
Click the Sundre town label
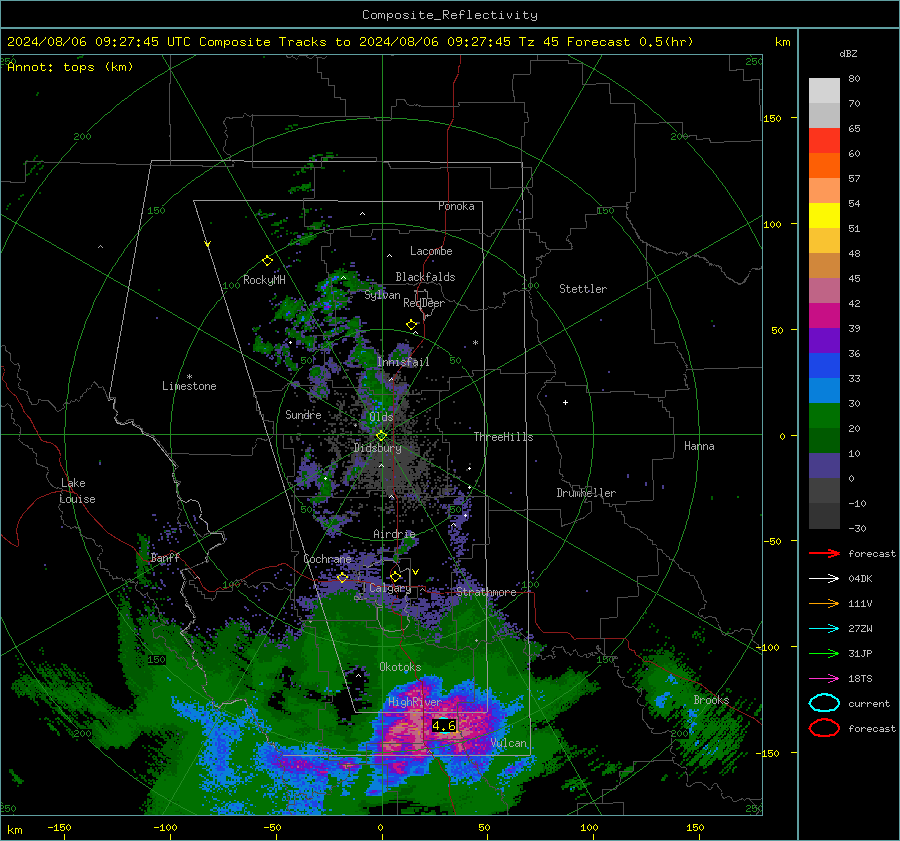[x=303, y=414]
